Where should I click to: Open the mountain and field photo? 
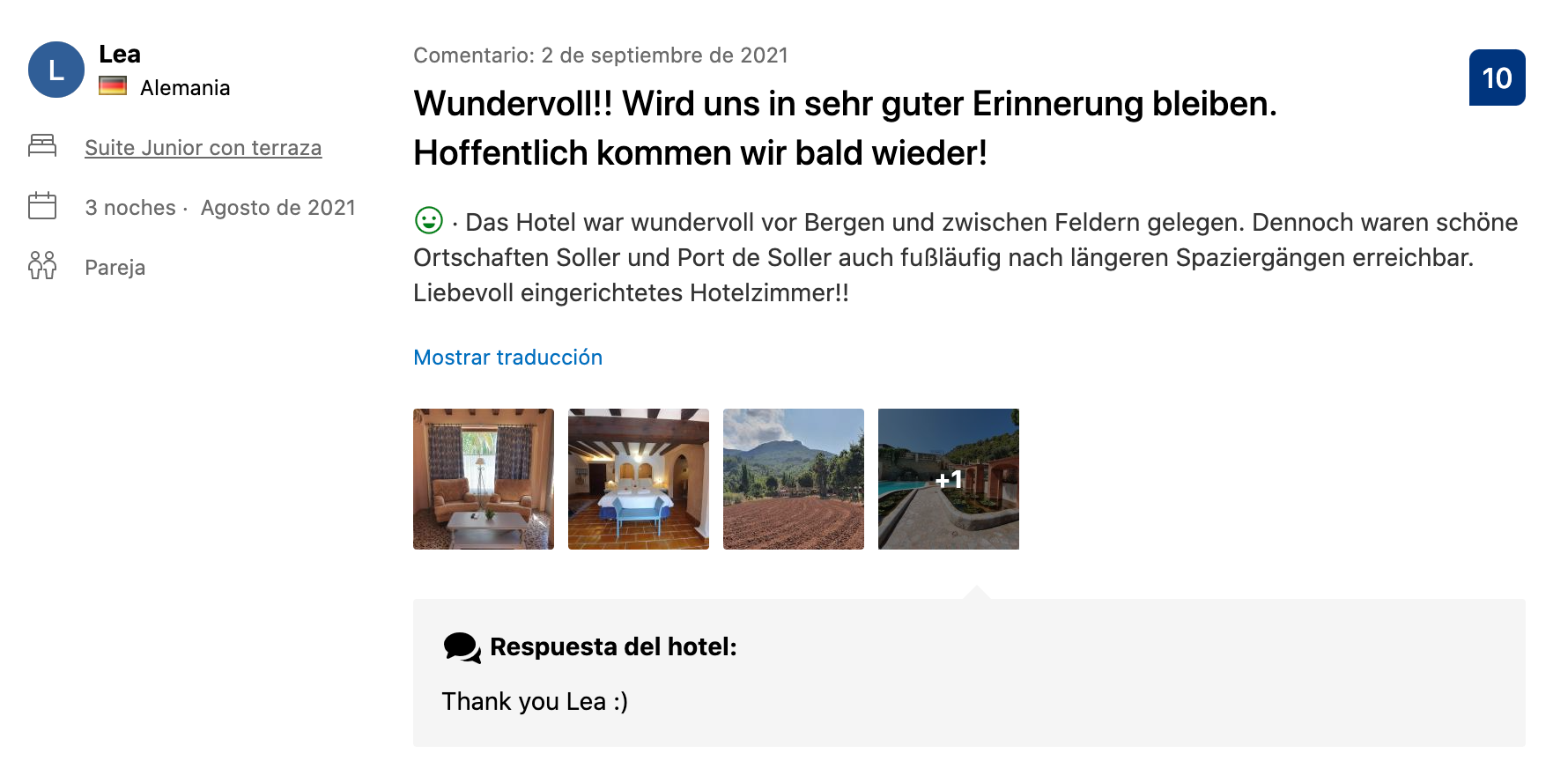794,479
